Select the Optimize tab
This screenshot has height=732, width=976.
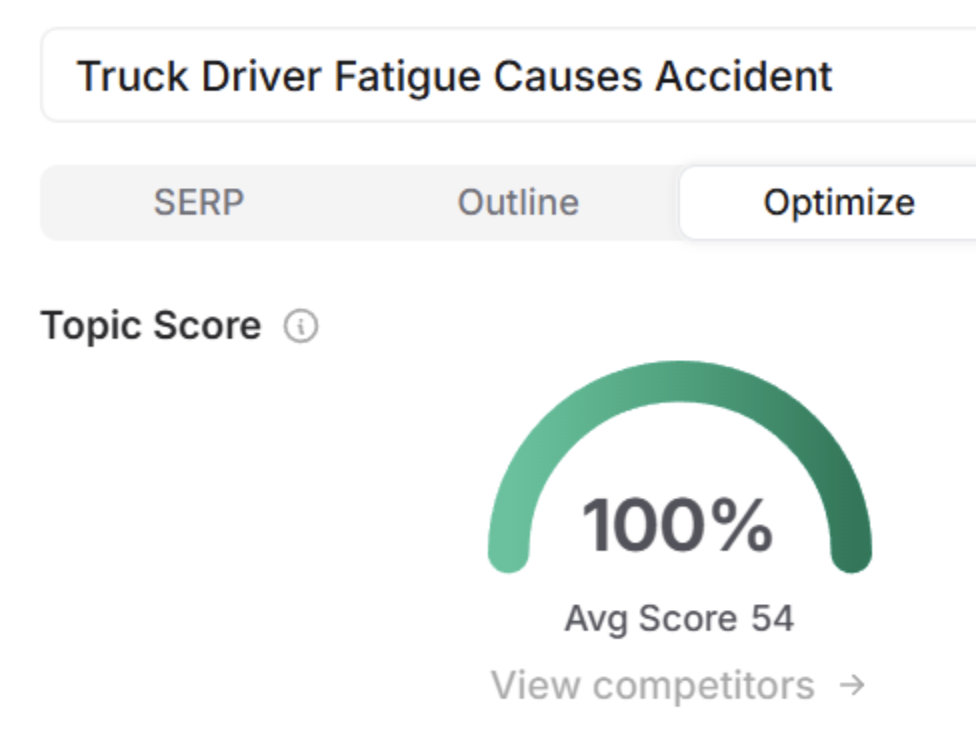coord(838,202)
